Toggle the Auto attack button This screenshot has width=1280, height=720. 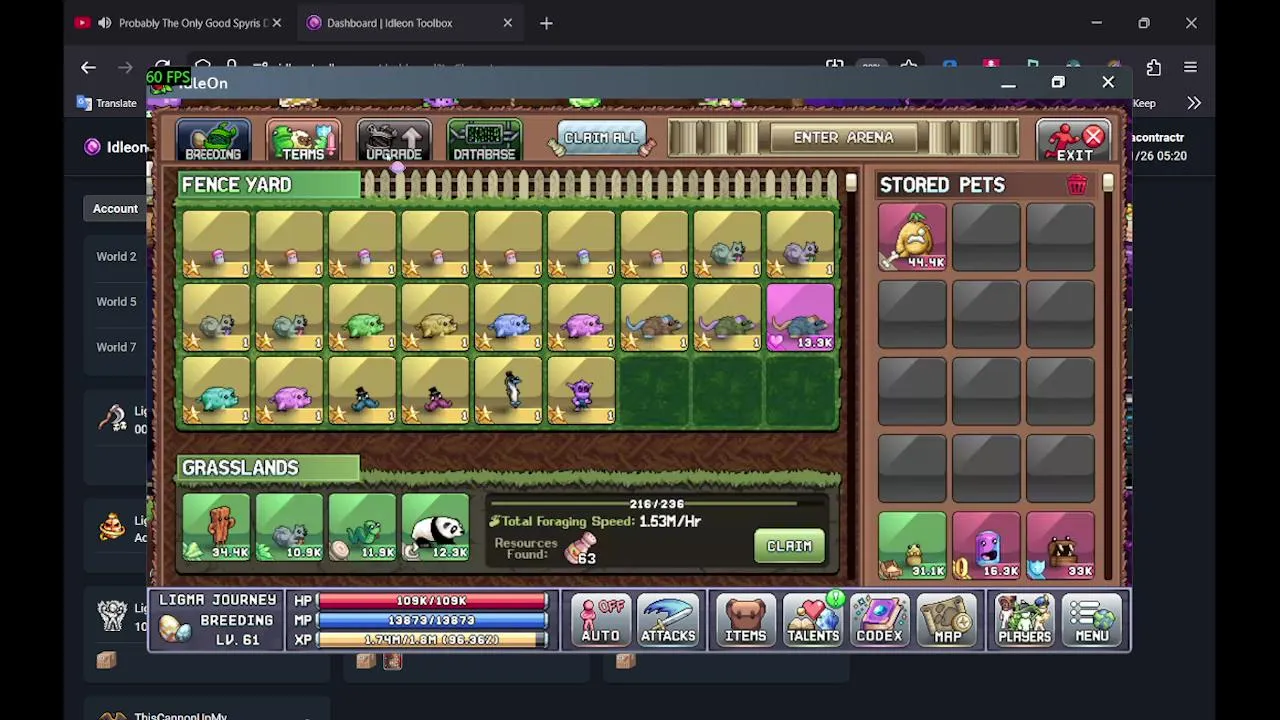(x=600, y=620)
